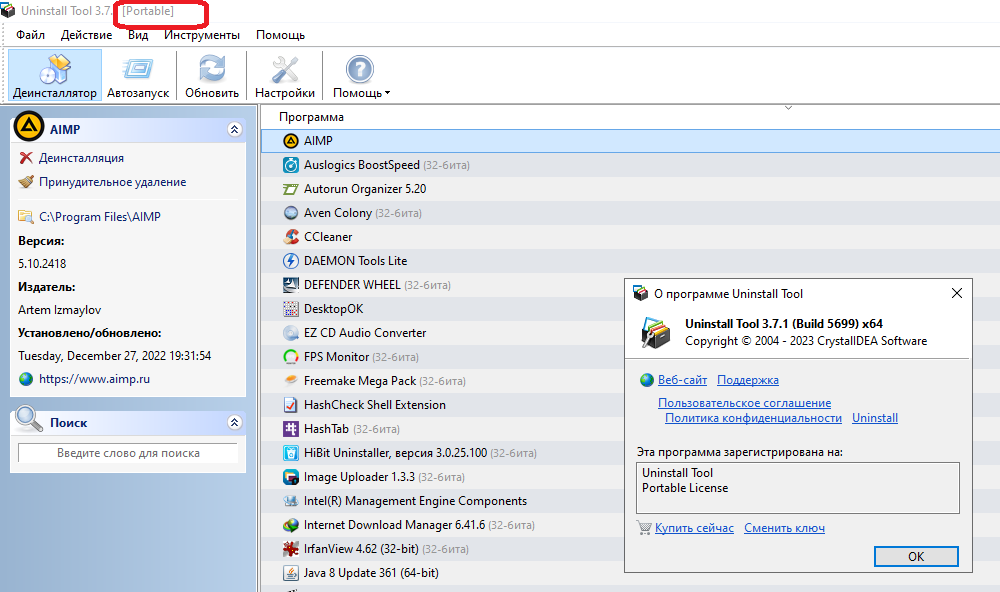The height and width of the screenshot is (592, 1000).
Task: Choose Принудительное удаление (forced removal)
Action: click(x=112, y=182)
